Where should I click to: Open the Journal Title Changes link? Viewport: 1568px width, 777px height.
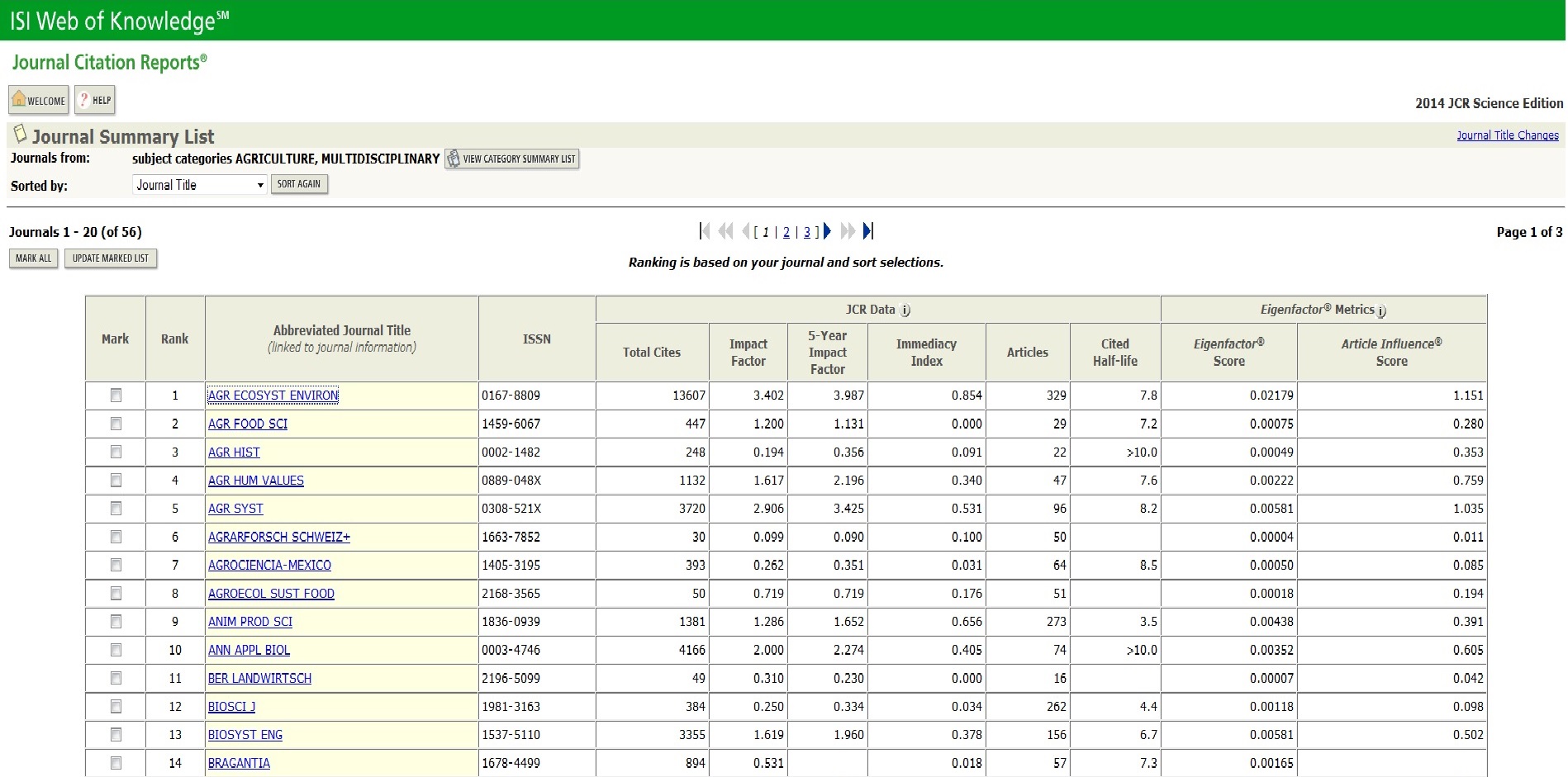point(1507,135)
